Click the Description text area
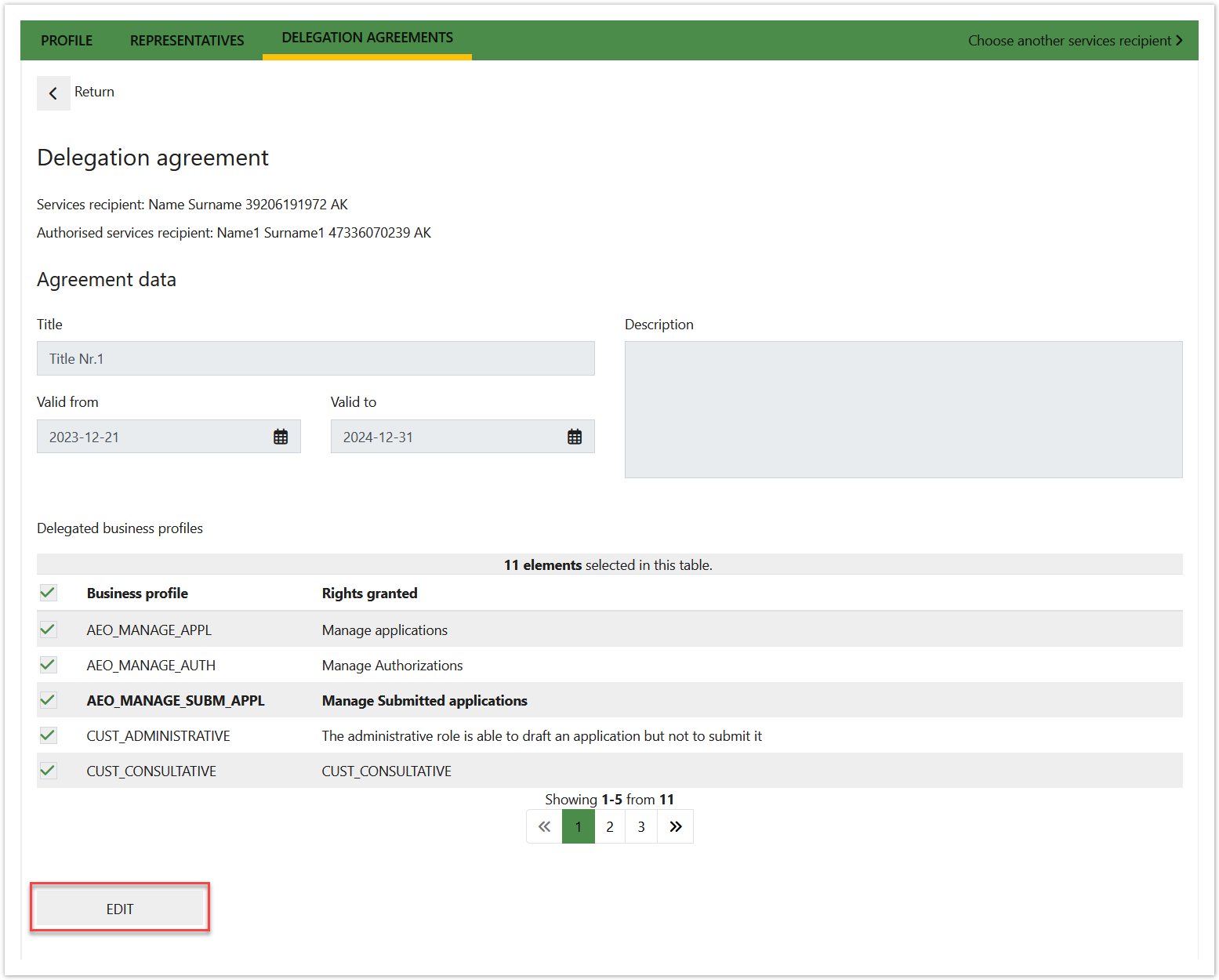 pyautogui.click(x=903, y=409)
